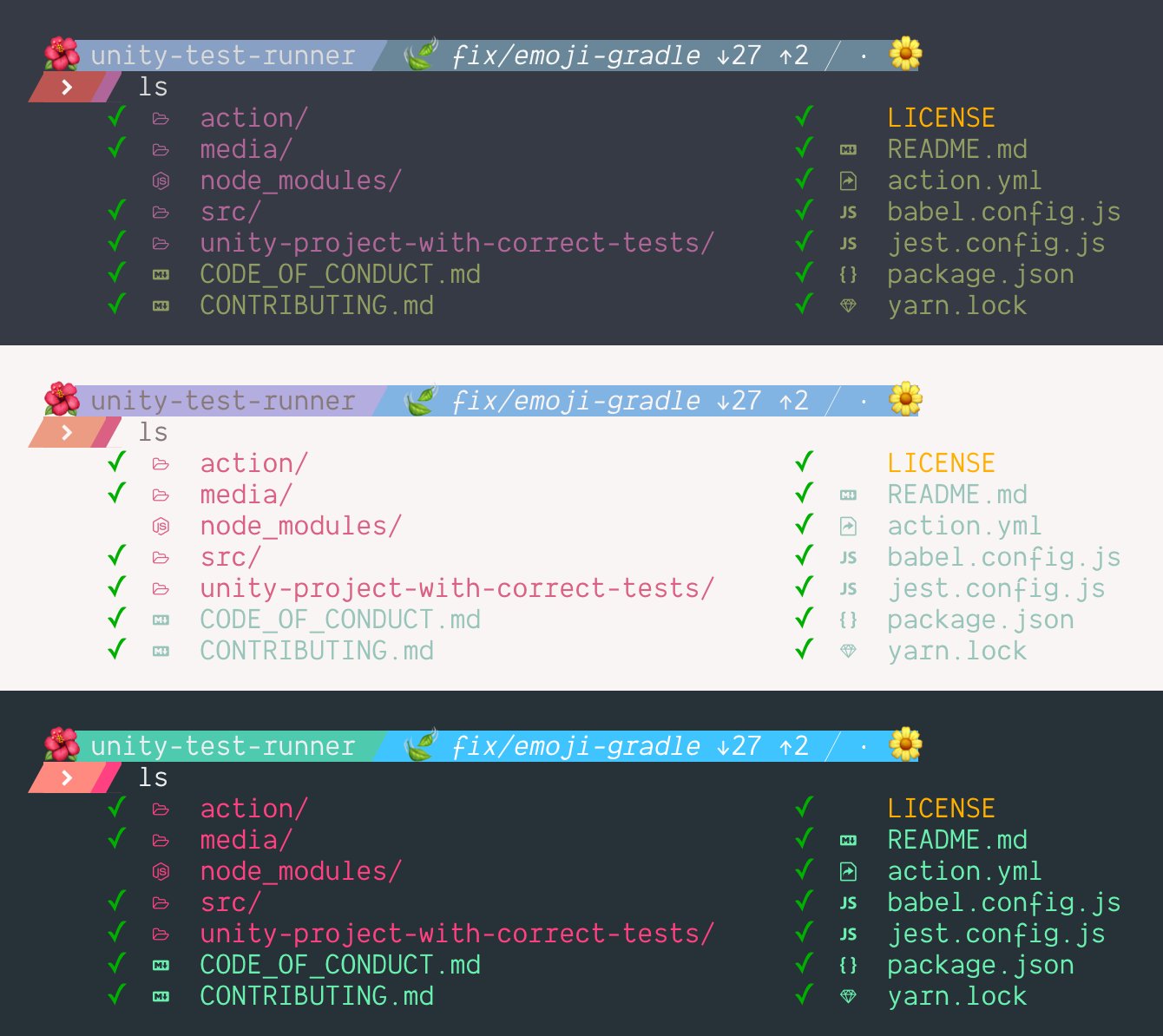Click the markdown icon beside README.md in the bottom panel
The height and width of the screenshot is (1036, 1163).
coord(848,840)
